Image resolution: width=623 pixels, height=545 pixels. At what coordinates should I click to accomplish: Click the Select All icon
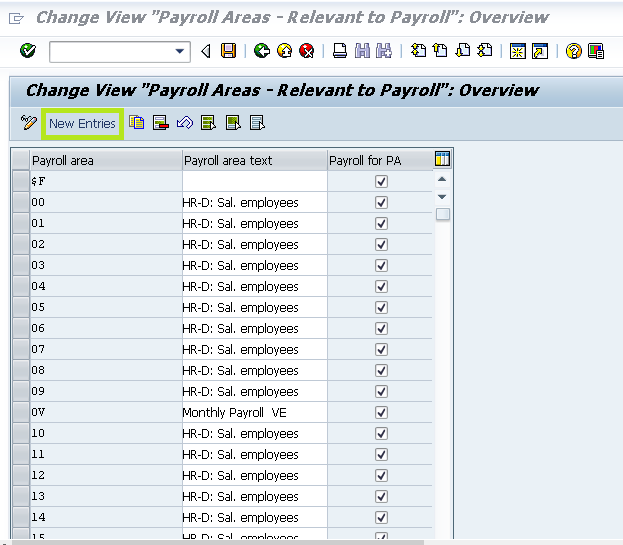(209, 123)
